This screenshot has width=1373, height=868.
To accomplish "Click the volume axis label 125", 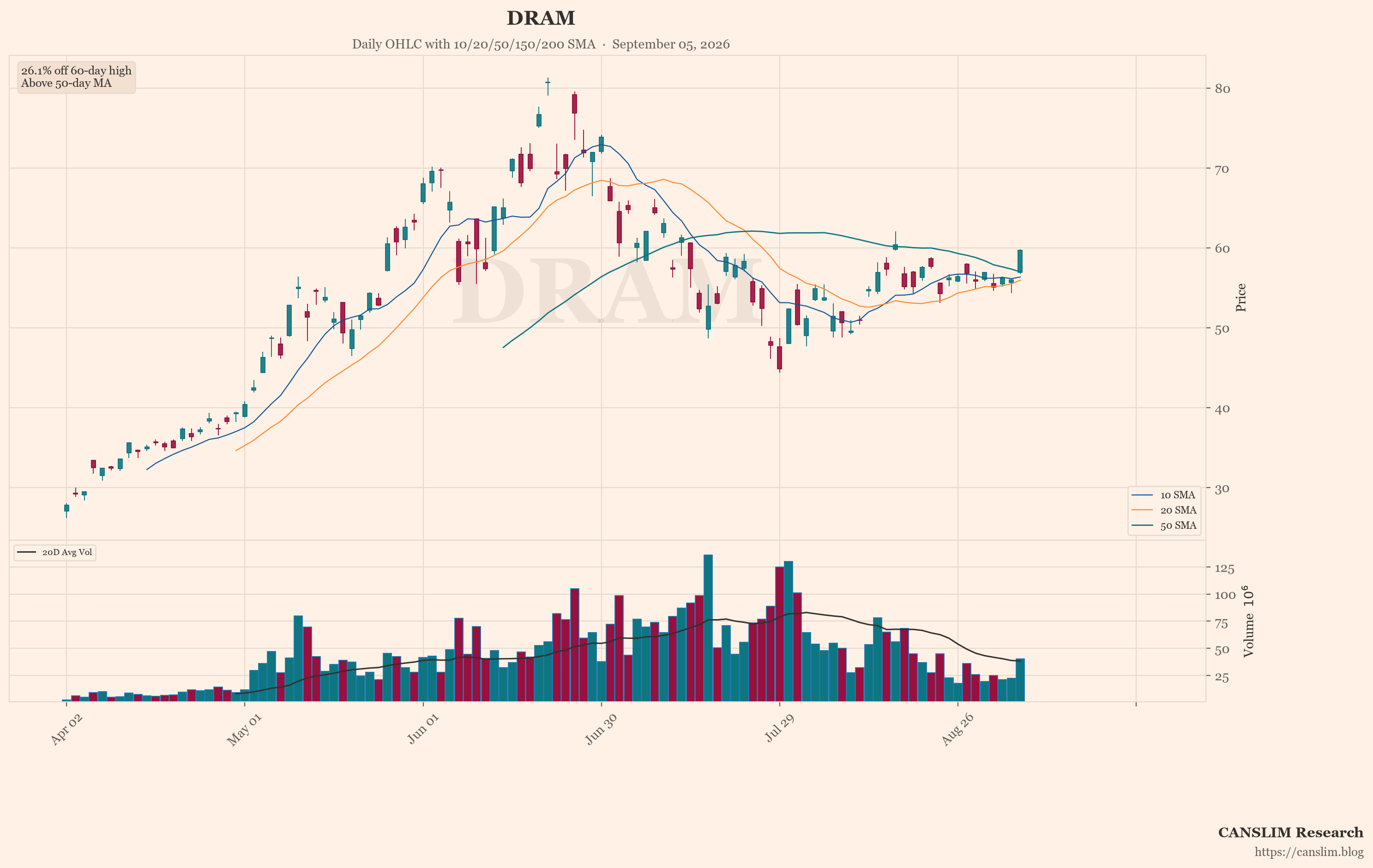I will [x=1225, y=568].
